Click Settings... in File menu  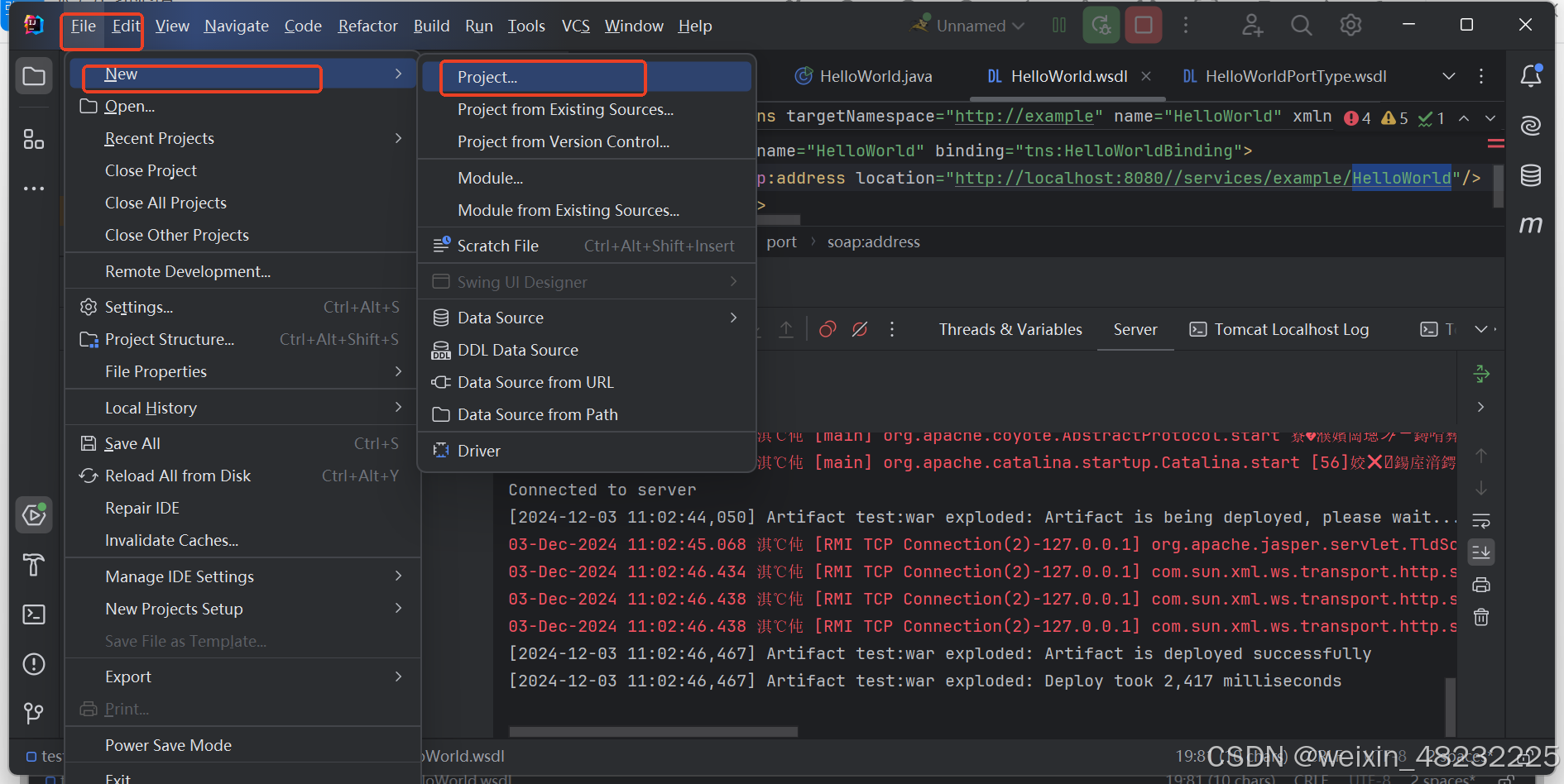tap(242, 307)
